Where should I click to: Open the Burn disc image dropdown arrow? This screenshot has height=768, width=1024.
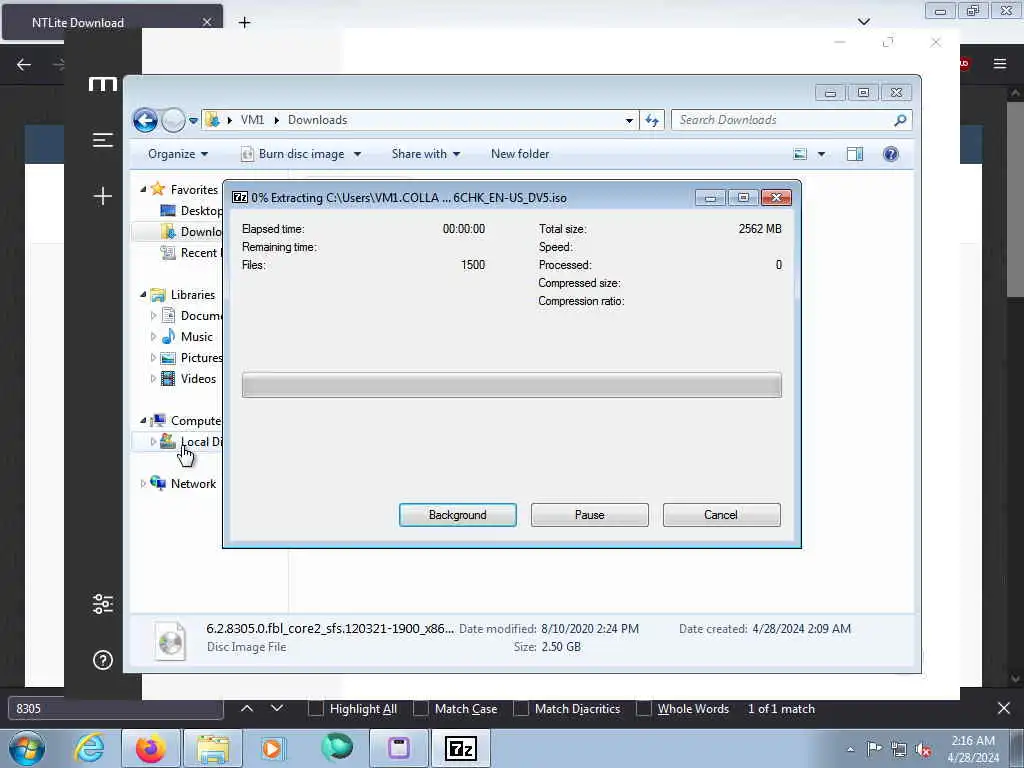(357, 154)
